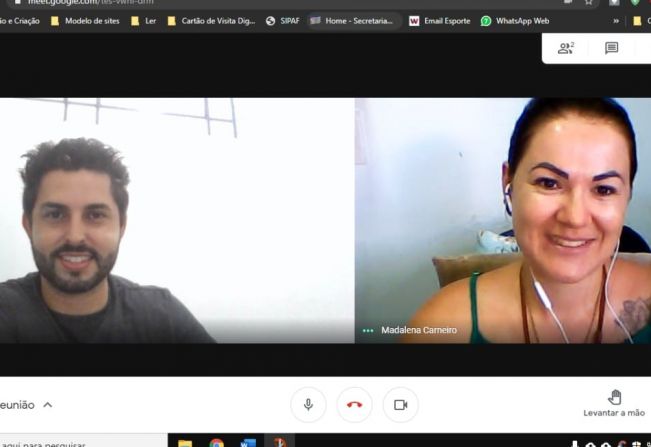Raise hand with Levantar a mão
The width and height of the screenshot is (651, 447).
[x=614, y=403]
